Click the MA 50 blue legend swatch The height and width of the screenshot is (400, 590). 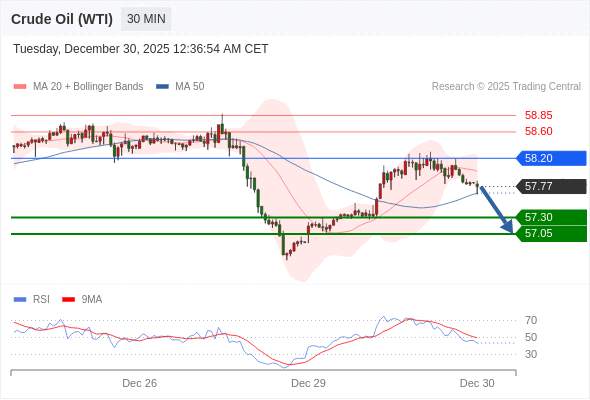[x=162, y=87]
